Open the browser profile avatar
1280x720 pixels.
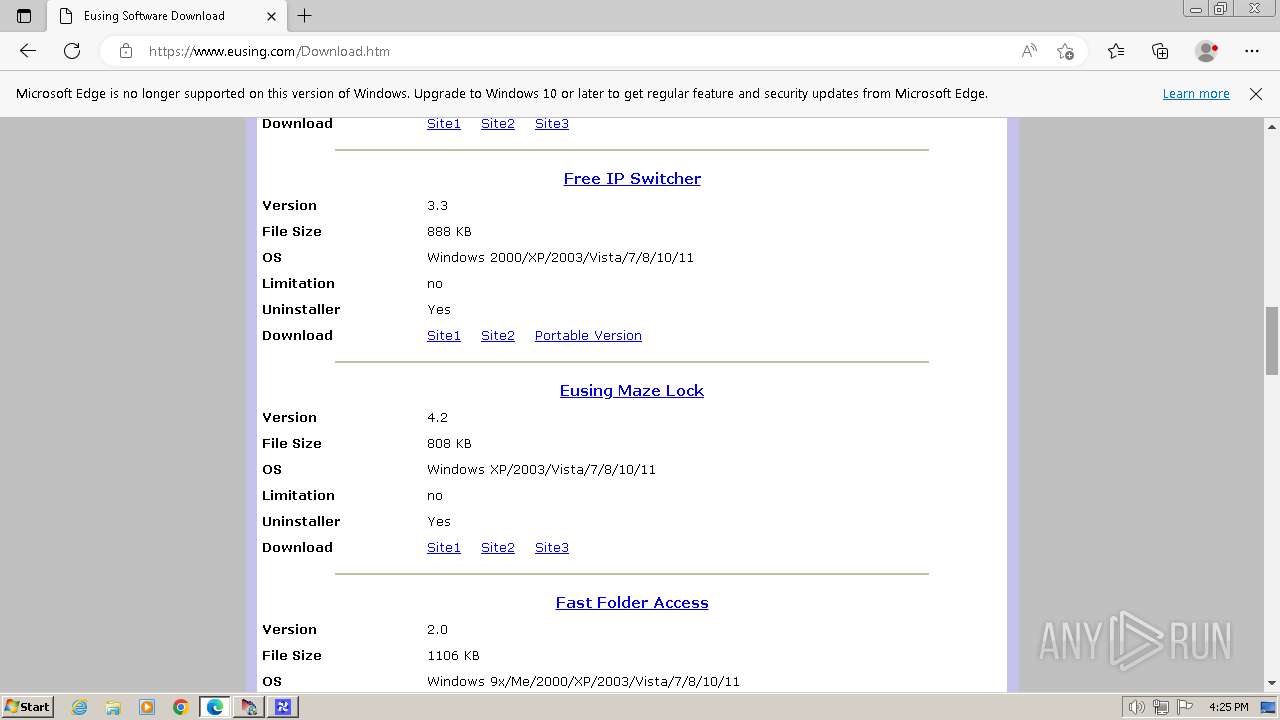click(1207, 51)
